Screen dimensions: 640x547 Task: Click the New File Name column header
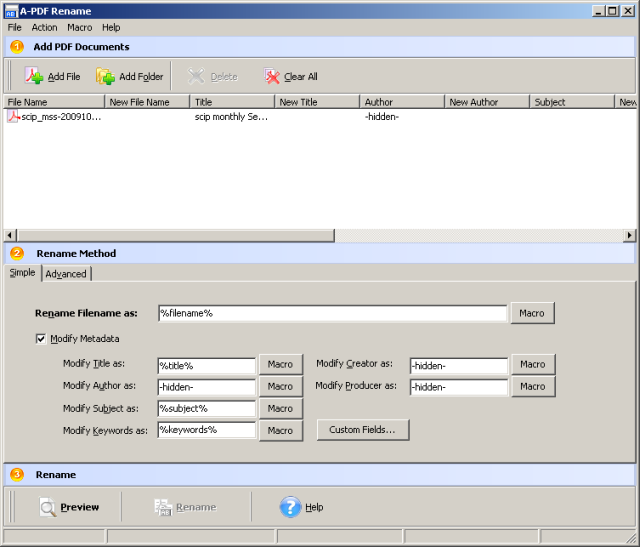[147, 102]
